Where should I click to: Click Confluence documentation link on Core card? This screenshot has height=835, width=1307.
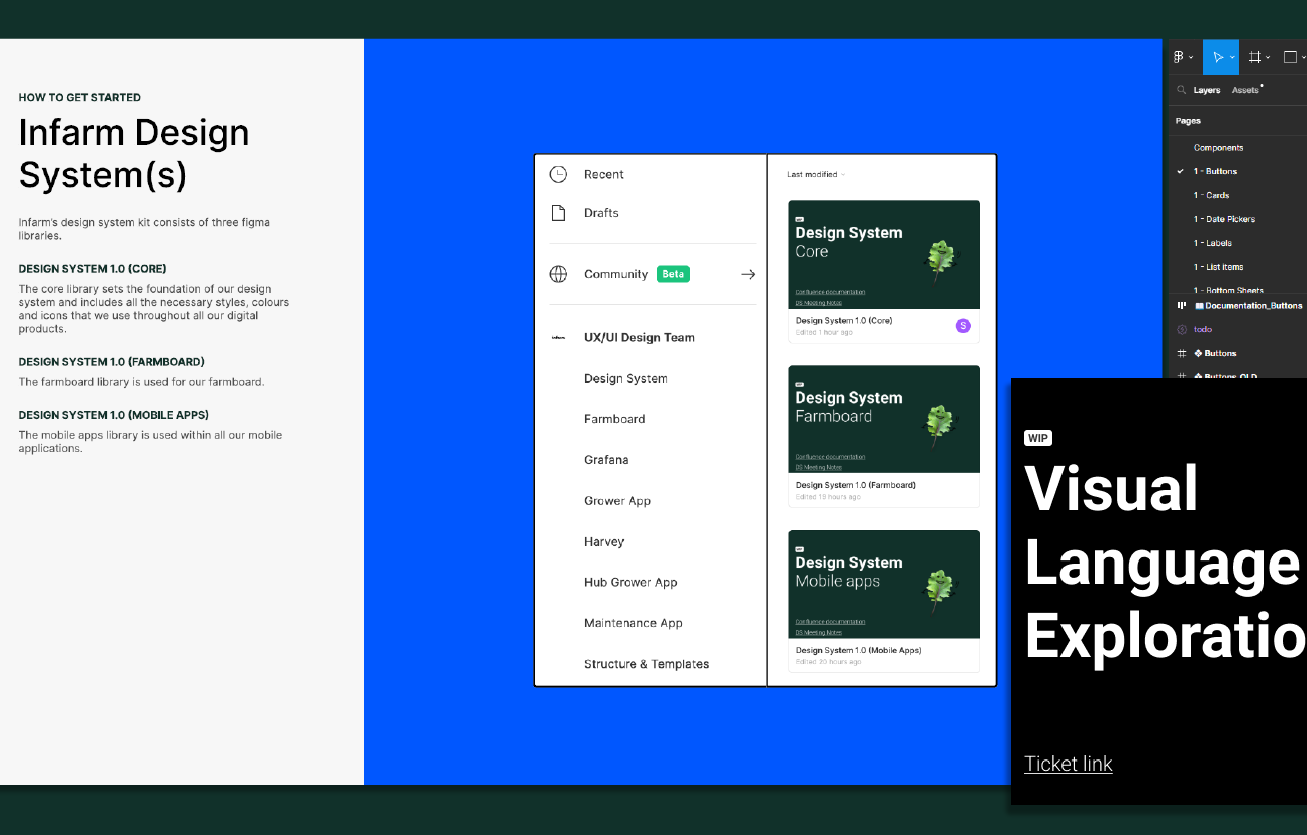tap(830, 292)
